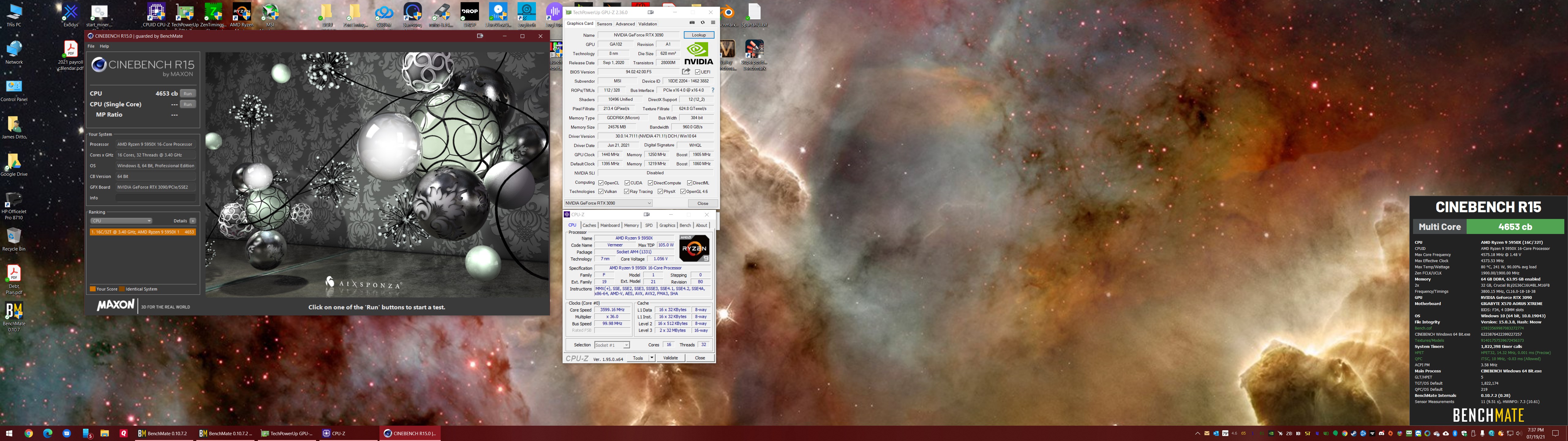Open 2021 payroll calendar.pdf on desktop
The width and height of the screenshot is (1568, 441).
click(71, 55)
